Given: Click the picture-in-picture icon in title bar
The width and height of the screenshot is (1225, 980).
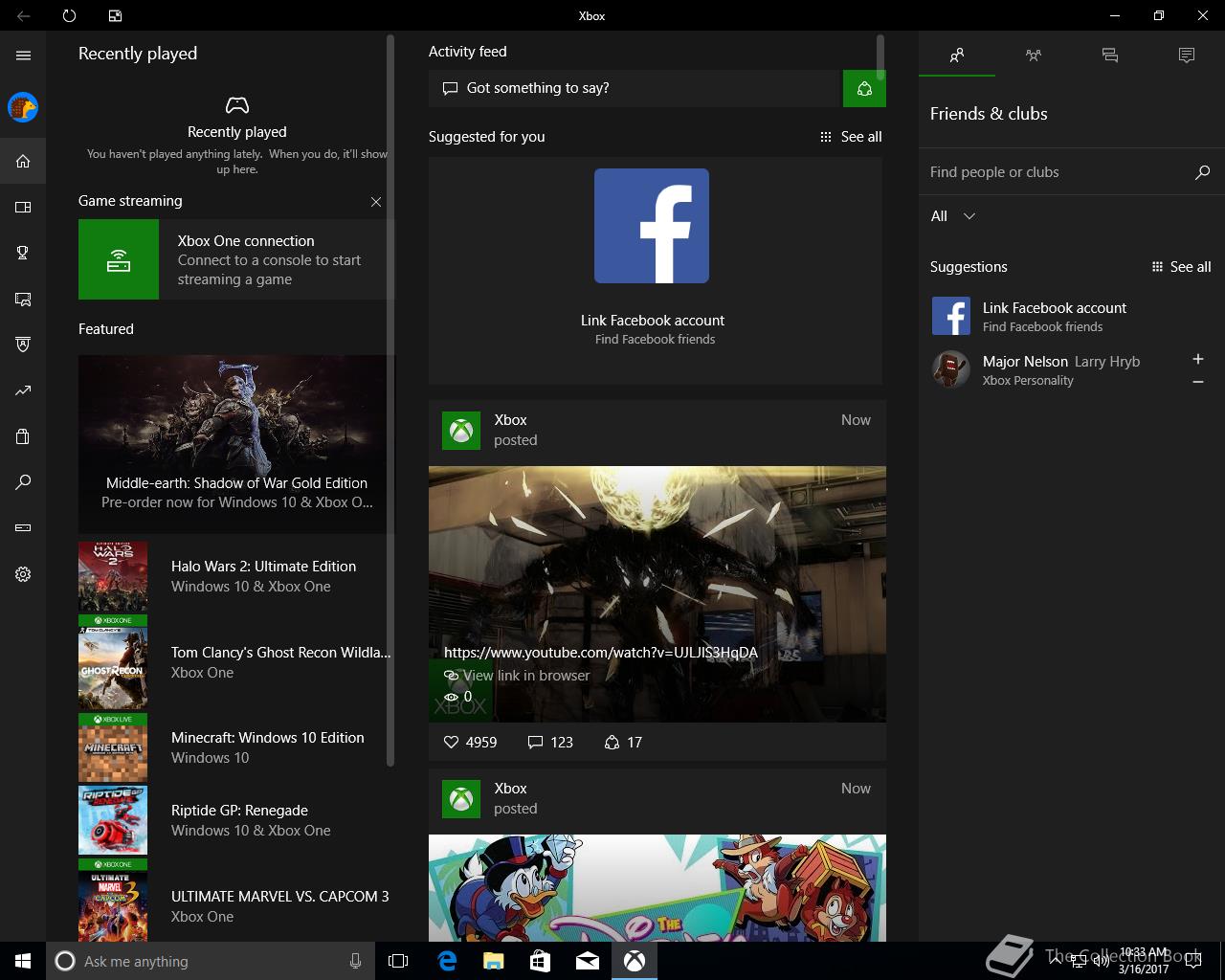Looking at the screenshot, I should tap(115, 15).
